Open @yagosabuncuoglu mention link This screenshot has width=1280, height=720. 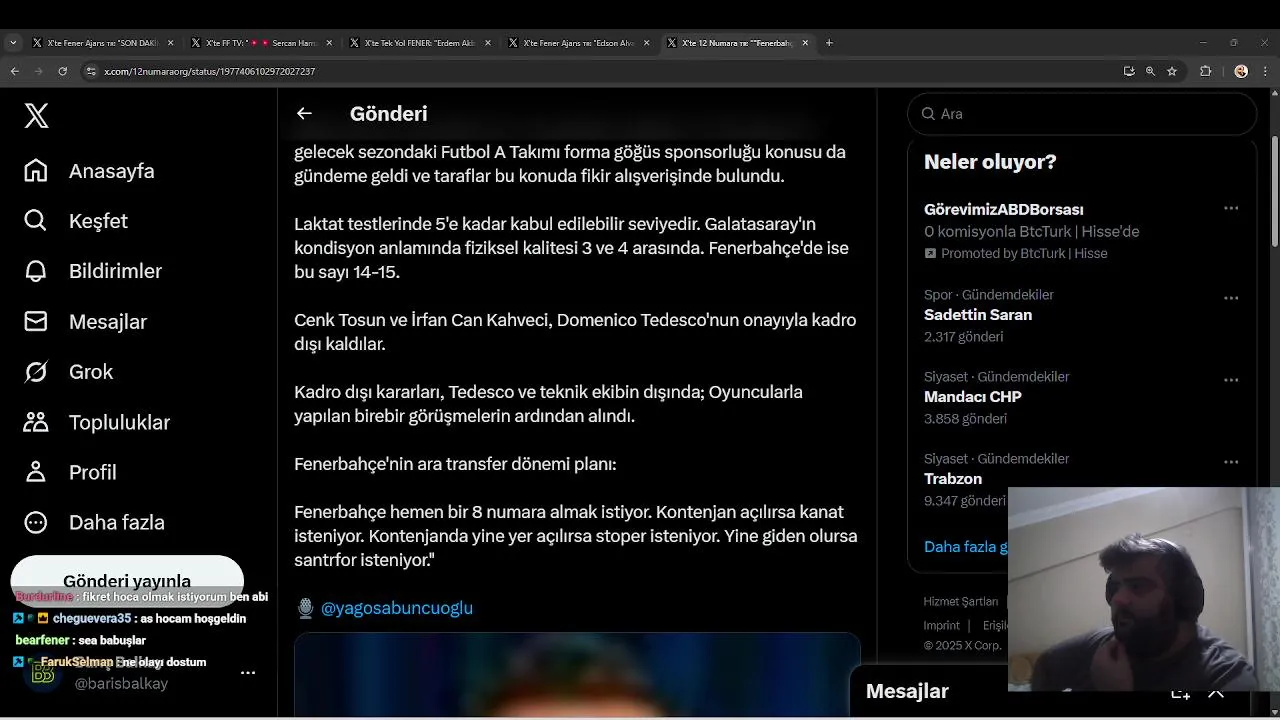tap(396, 608)
